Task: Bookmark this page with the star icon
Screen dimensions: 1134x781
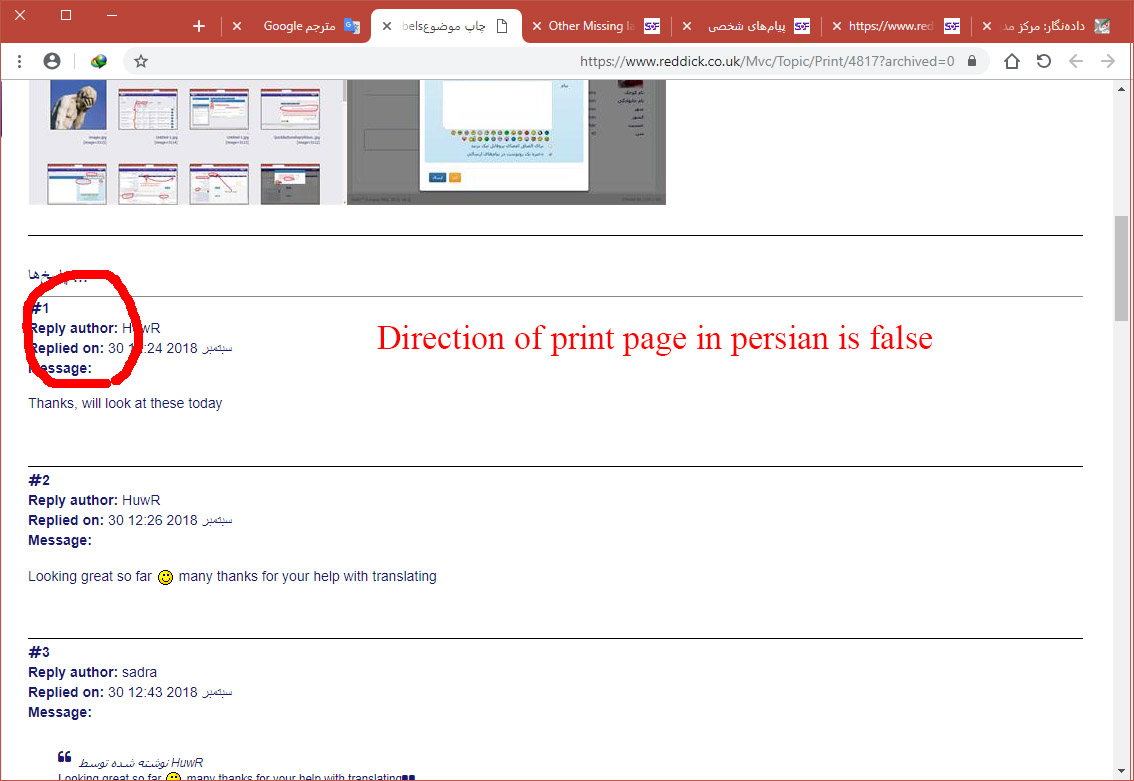Action: [141, 61]
